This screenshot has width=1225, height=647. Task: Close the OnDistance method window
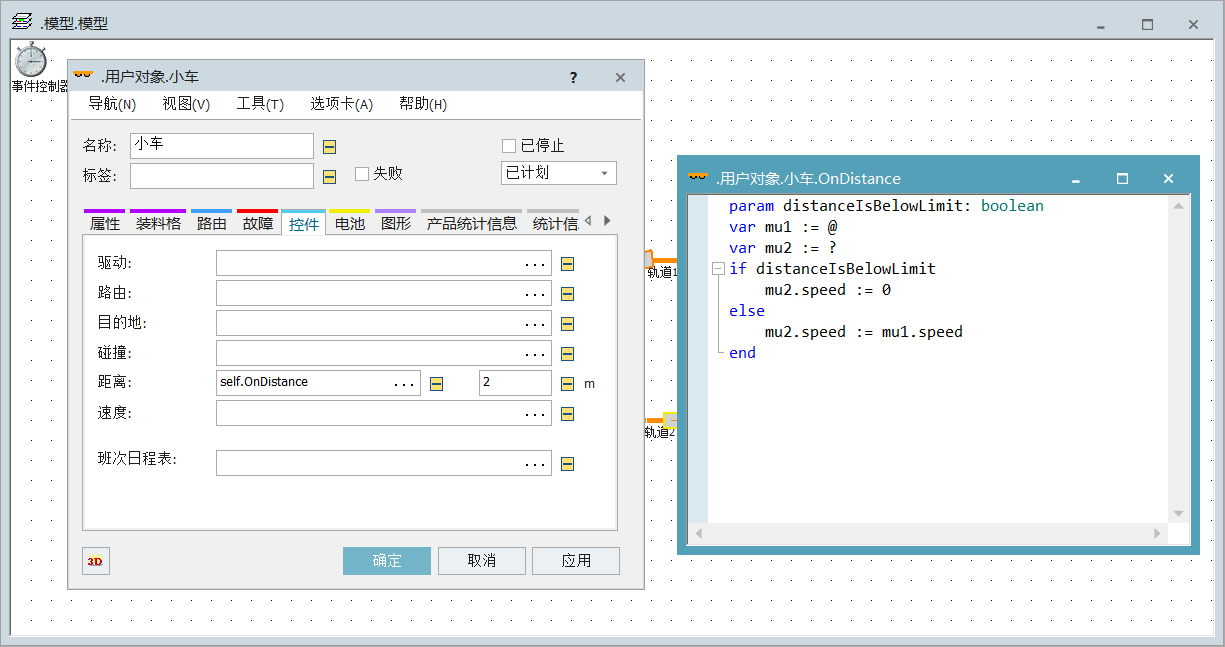(1168, 179)
